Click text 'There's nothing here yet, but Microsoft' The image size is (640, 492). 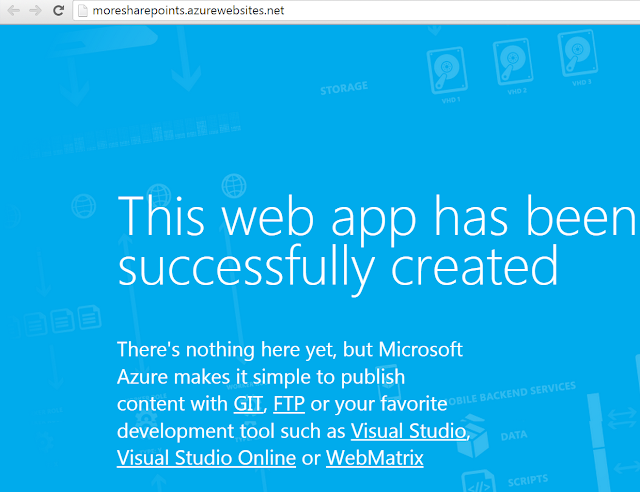pyautogui.click(x=290, y=350)
